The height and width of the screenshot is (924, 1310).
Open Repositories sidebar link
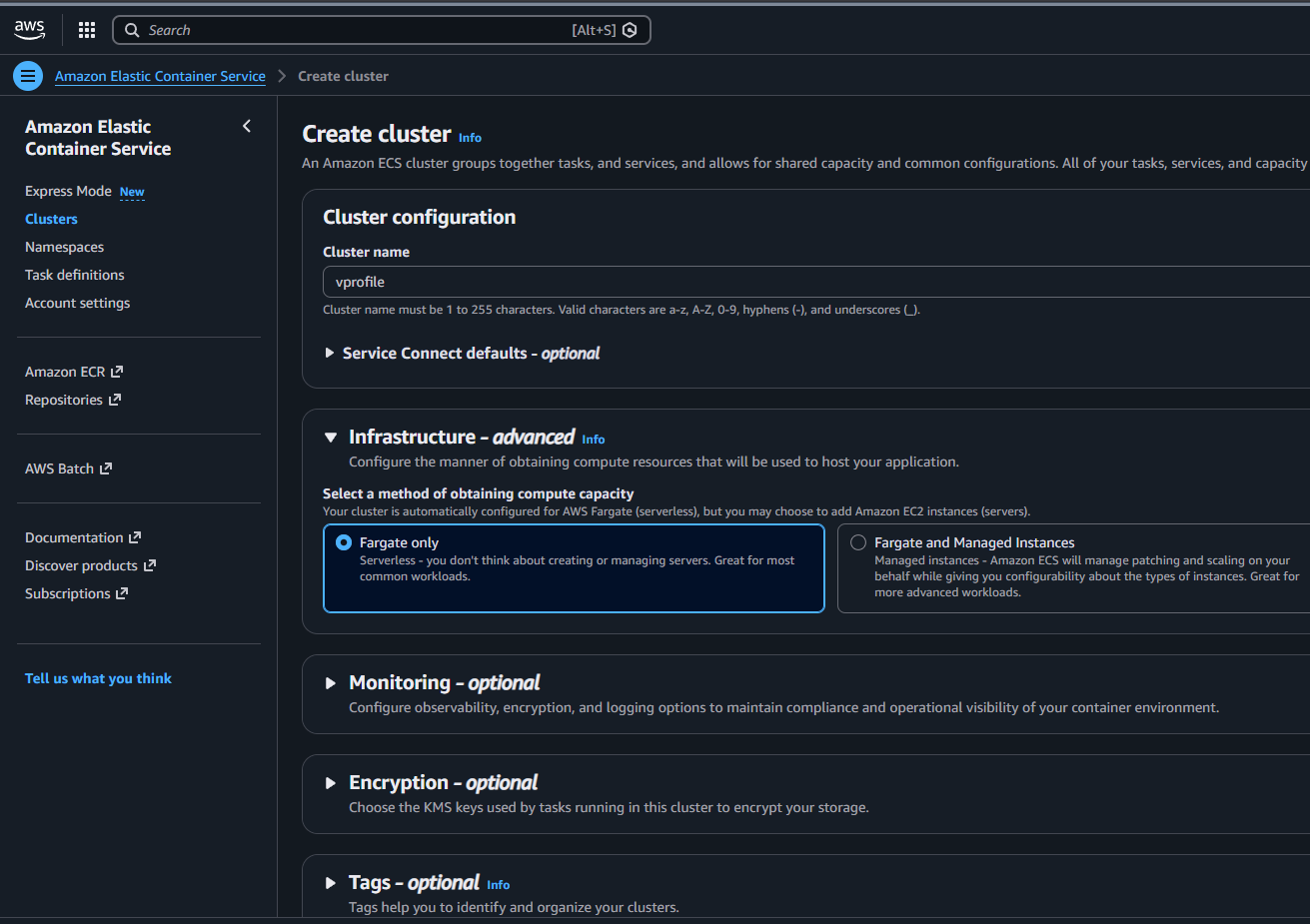(64, 400)
